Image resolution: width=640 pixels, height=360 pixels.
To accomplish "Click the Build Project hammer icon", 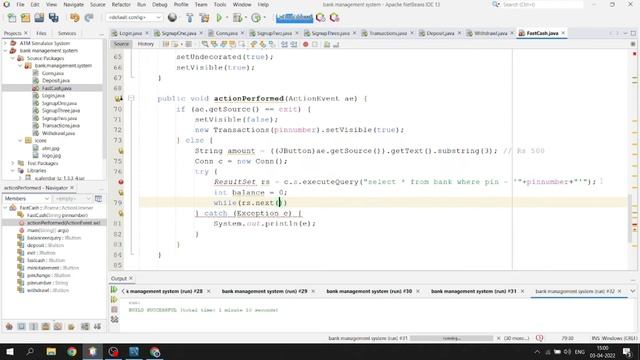I will point(189,18).
